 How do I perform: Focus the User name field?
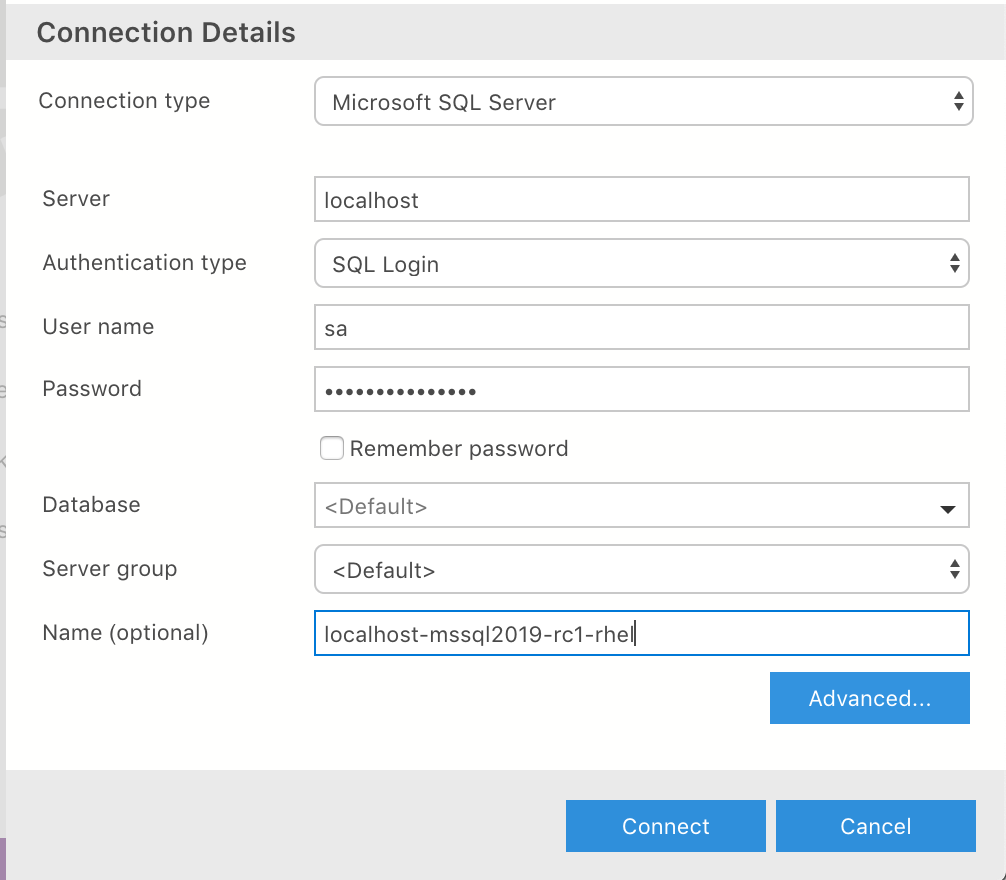pyautogui.click(x=640, y=328)
